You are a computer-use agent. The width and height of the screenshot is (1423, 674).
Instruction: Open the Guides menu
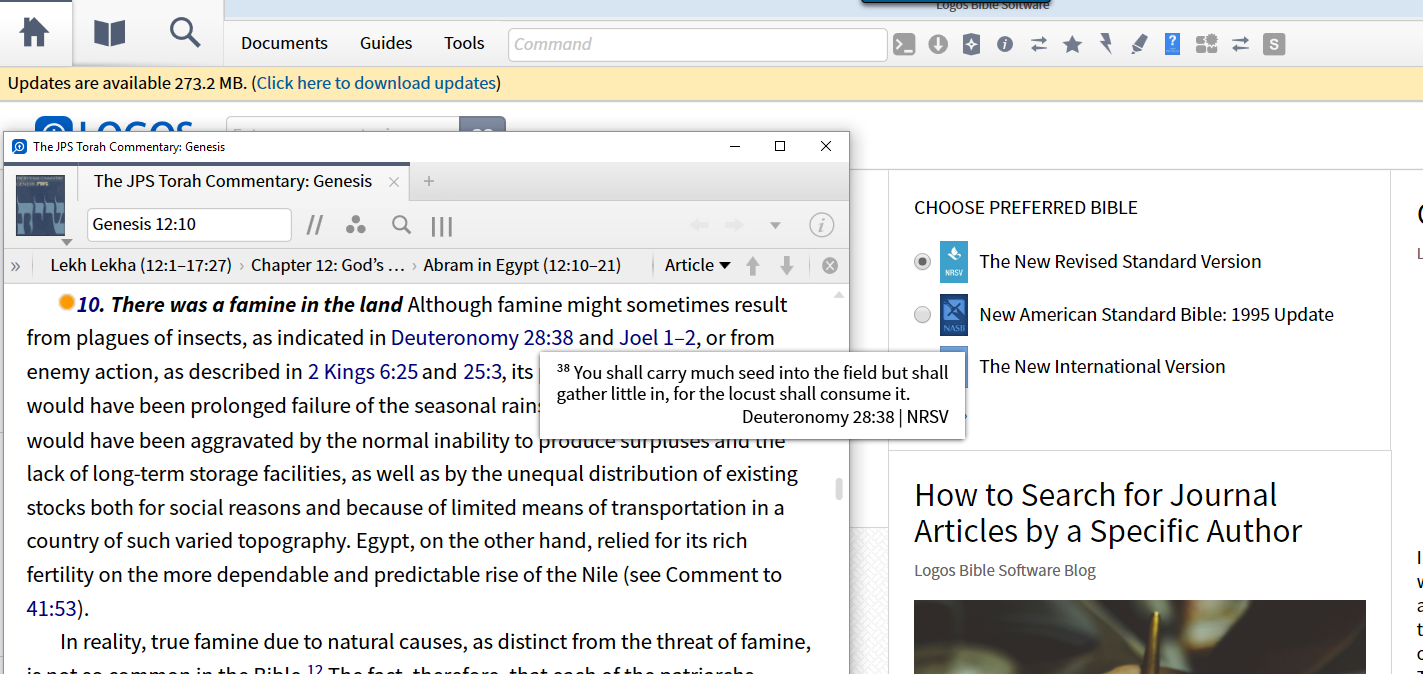click(386, 43)
